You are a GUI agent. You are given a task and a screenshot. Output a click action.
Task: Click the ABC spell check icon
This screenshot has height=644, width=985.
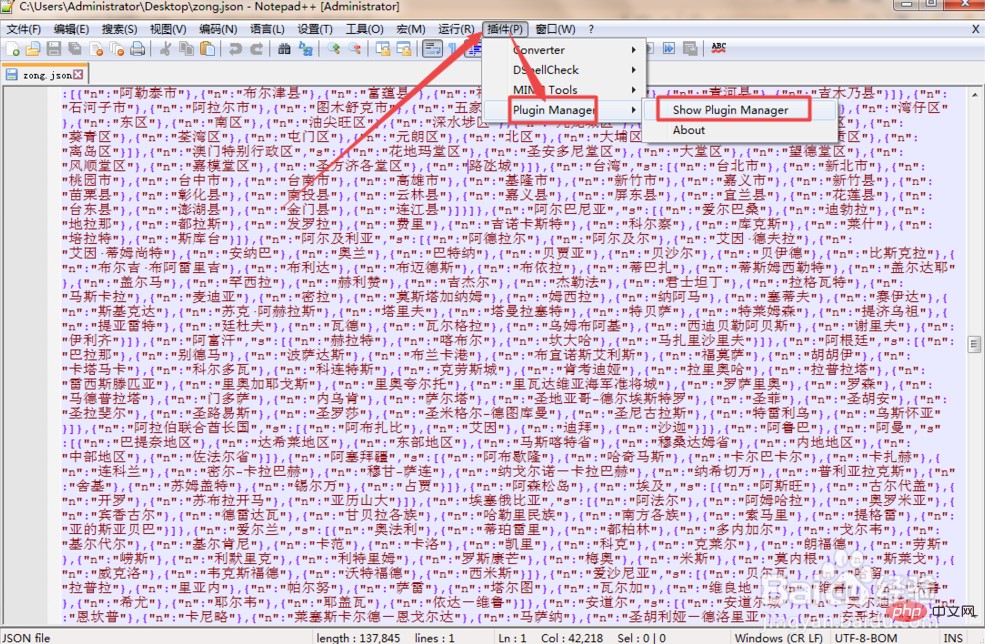(718, 47)
